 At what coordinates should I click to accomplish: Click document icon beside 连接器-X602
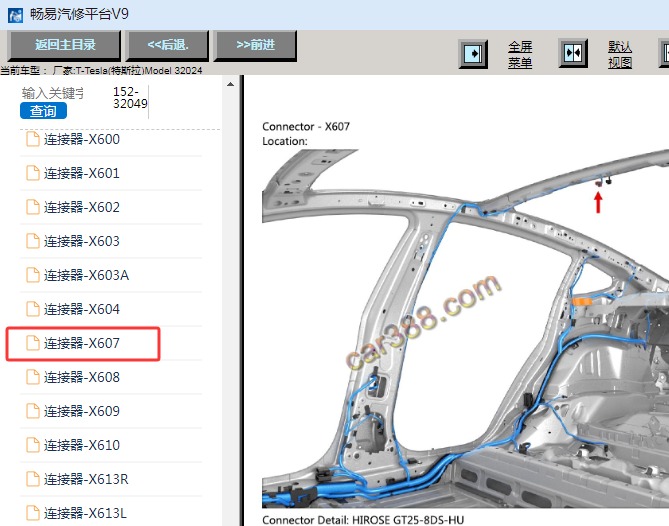[33, 207]
